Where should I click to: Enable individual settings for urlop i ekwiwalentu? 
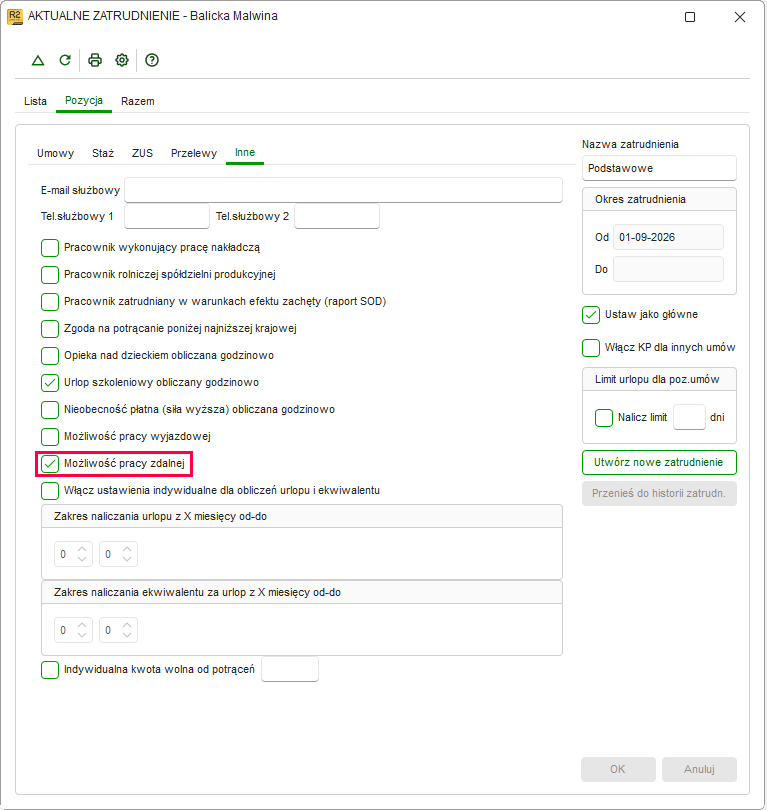click(x=50, y=491)
